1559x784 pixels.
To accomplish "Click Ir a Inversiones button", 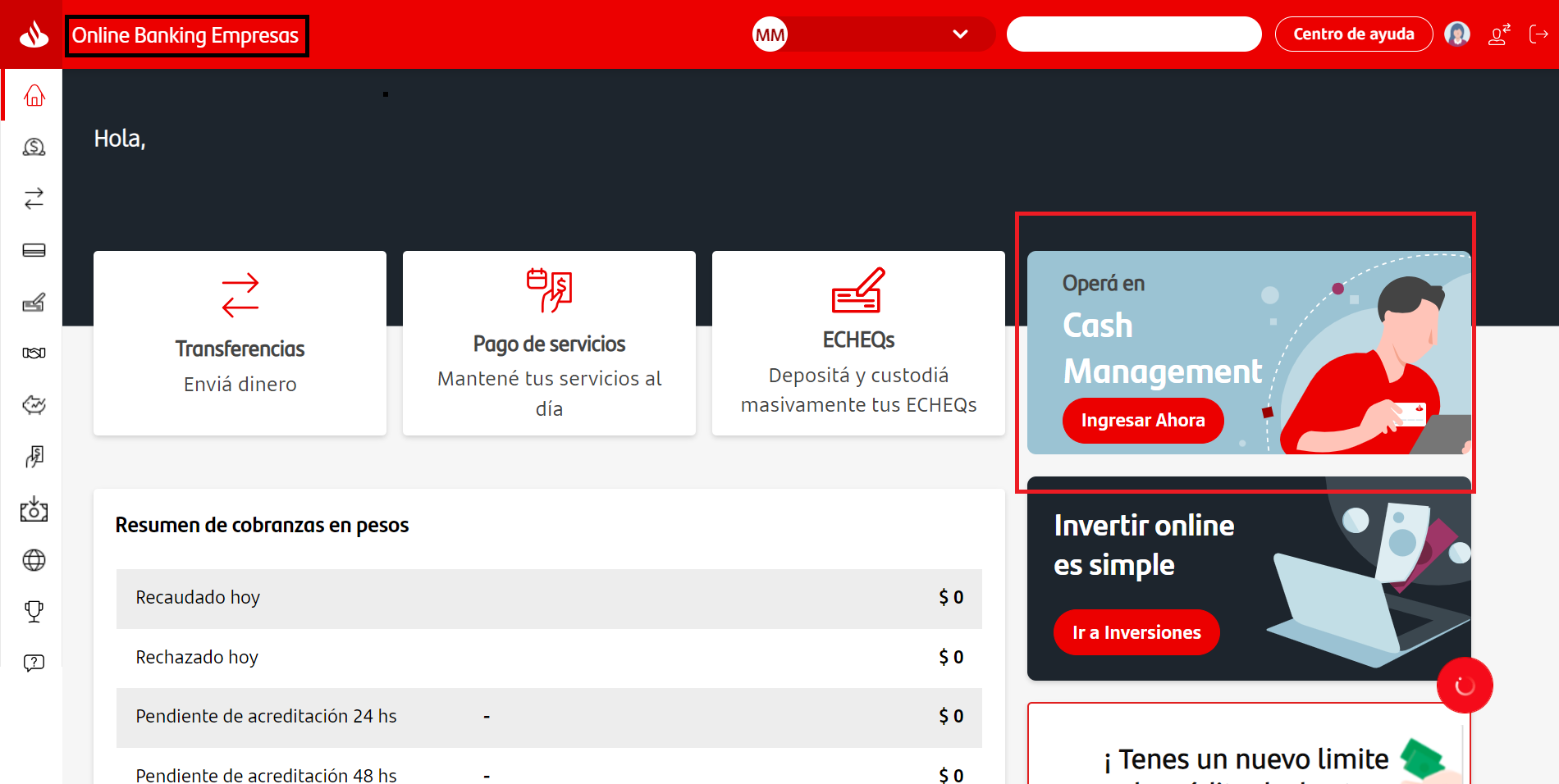I will pyautogui.click(x=1136, y=632).
